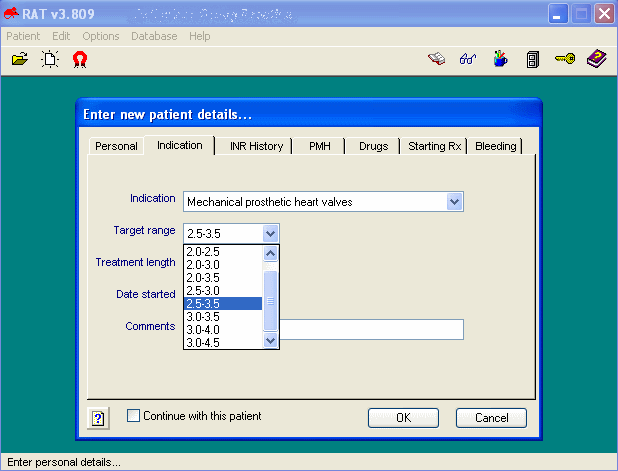Open the Indication combo box field
Image resolution: width=618 pixels, height=471 pixels.
click(x=323, y=202)
